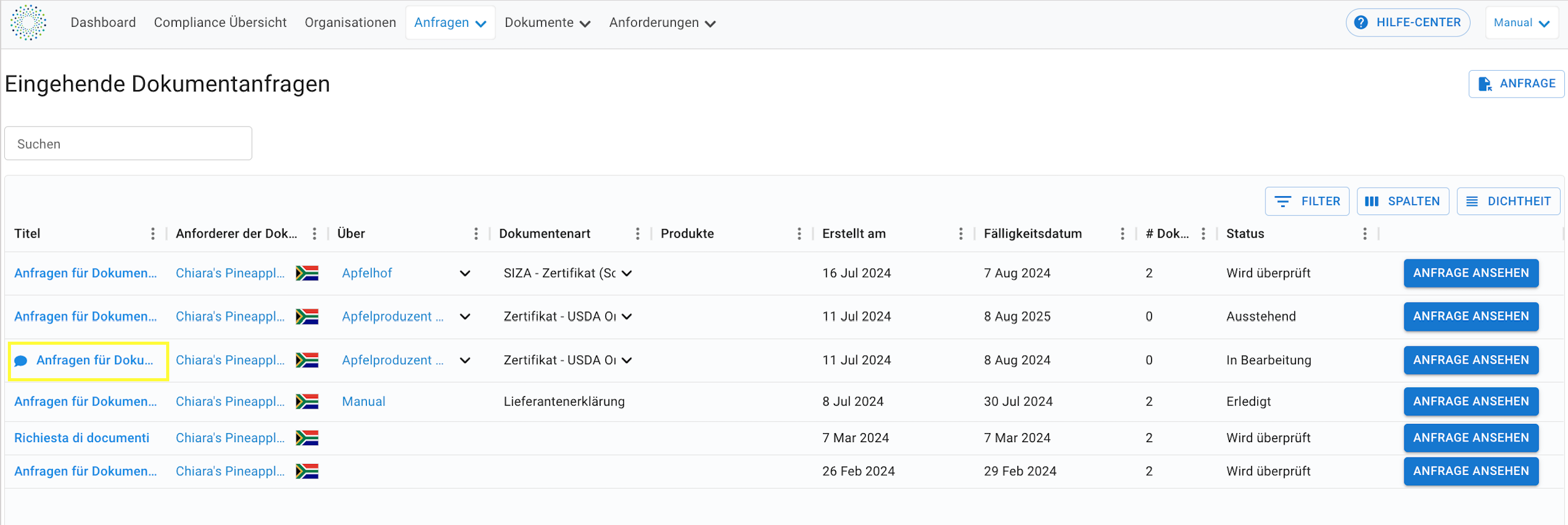Click the 8 Aug 2025 due date cell
Screen dimensions: 1568x525
coord(1017,317)
